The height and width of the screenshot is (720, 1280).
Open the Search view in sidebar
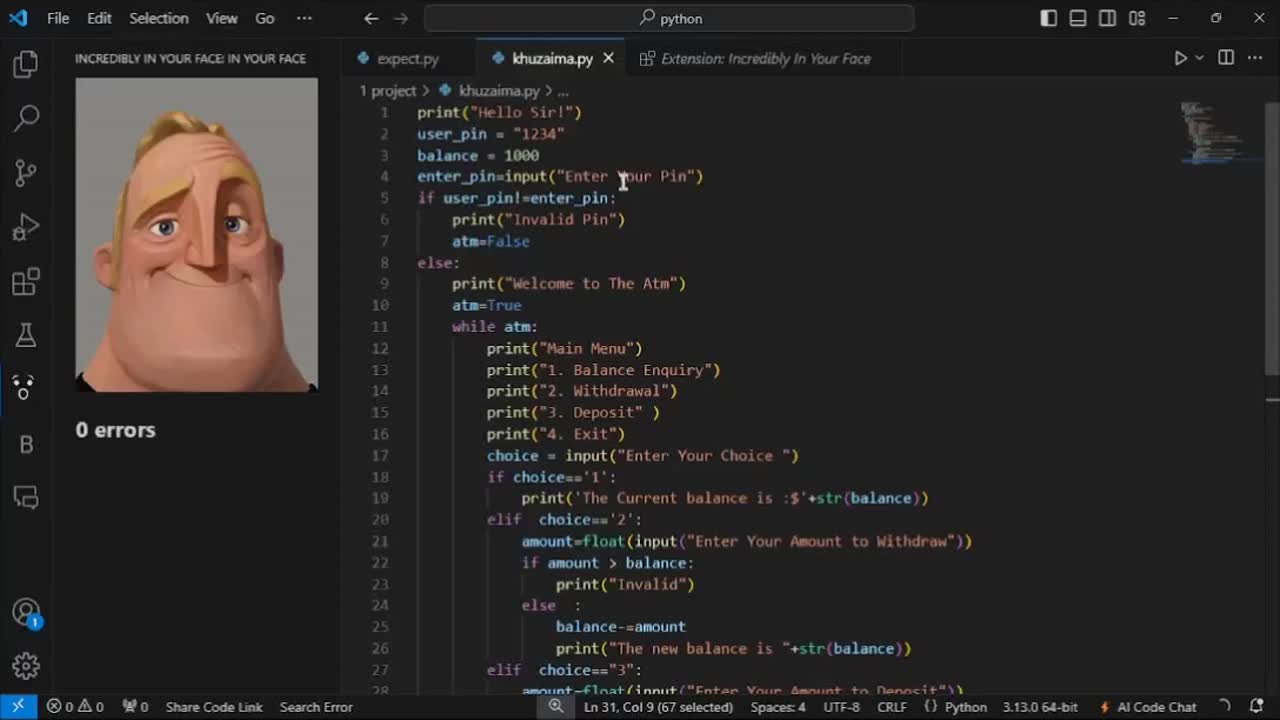(26, 118)
